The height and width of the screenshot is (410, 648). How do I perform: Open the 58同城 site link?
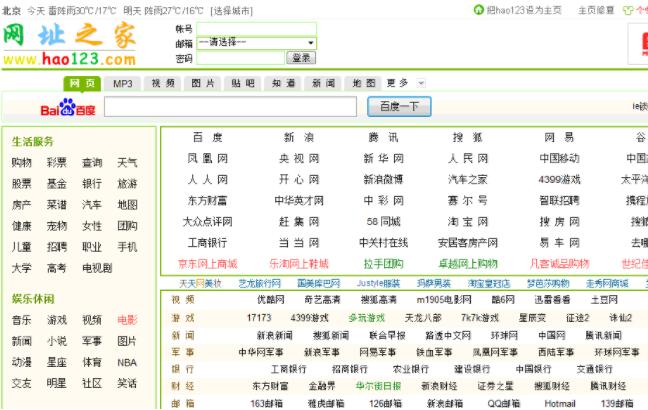[383, 222]
